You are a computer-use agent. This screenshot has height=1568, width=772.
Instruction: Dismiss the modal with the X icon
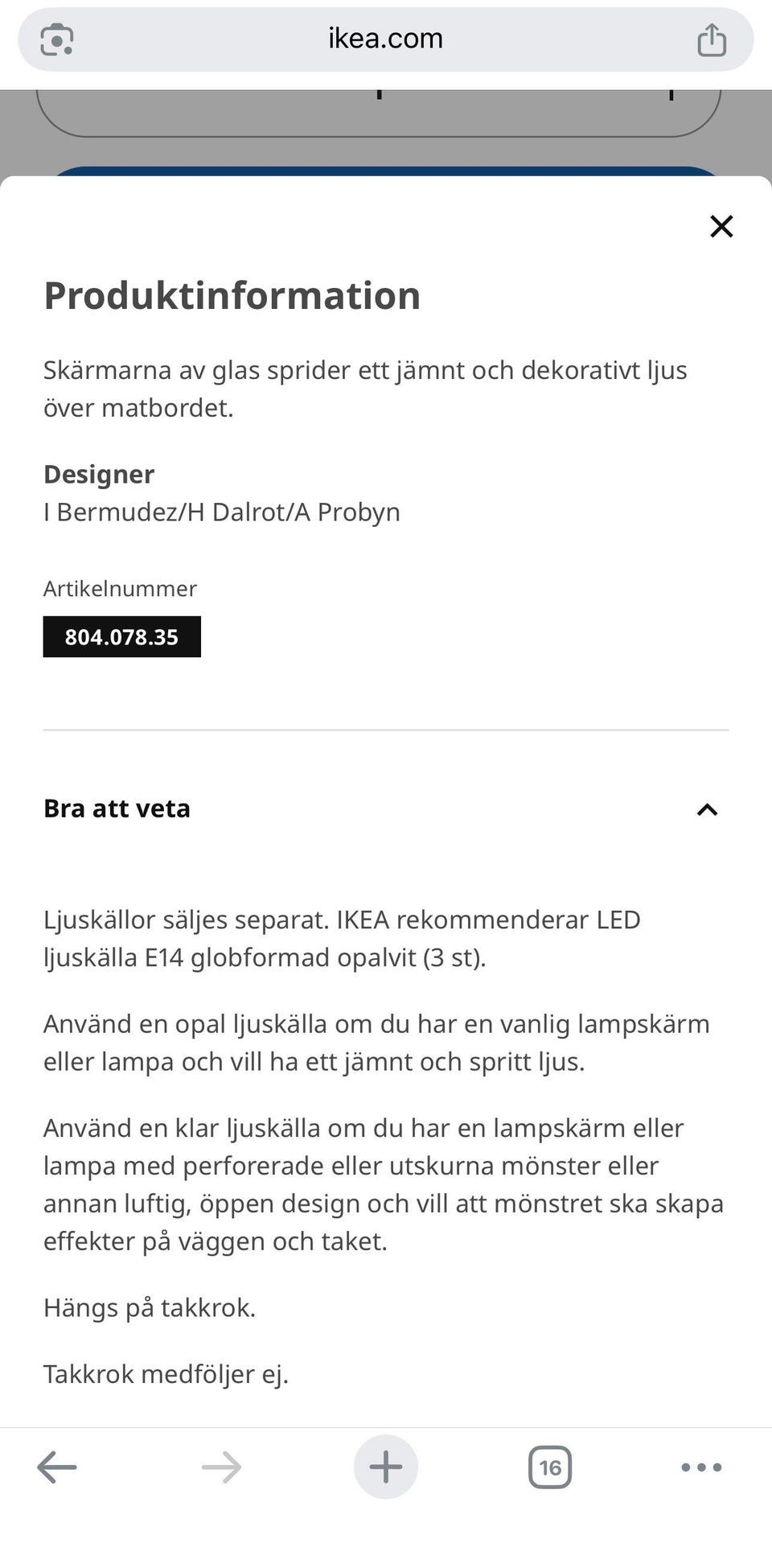tap(721, 226)
